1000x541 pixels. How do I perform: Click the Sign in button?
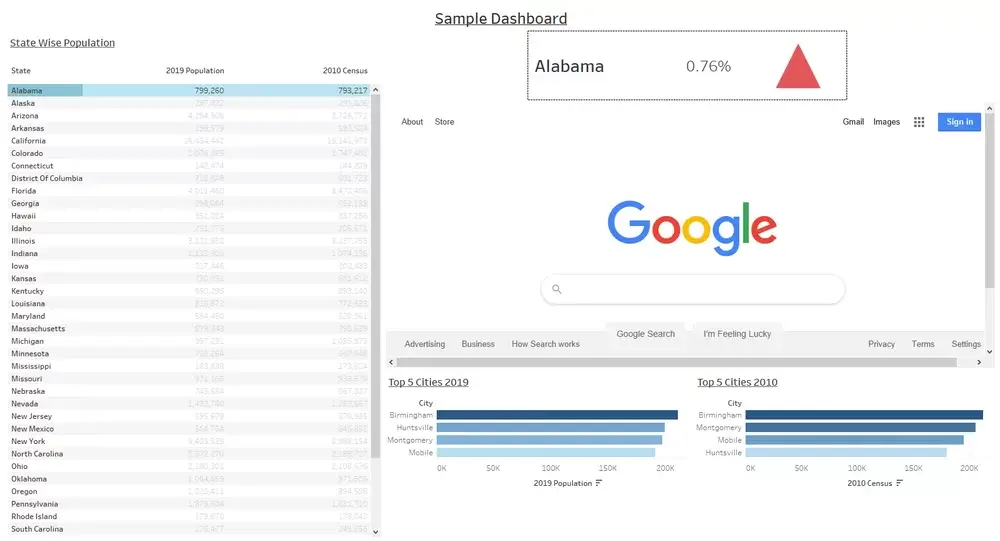pos(959,122)
